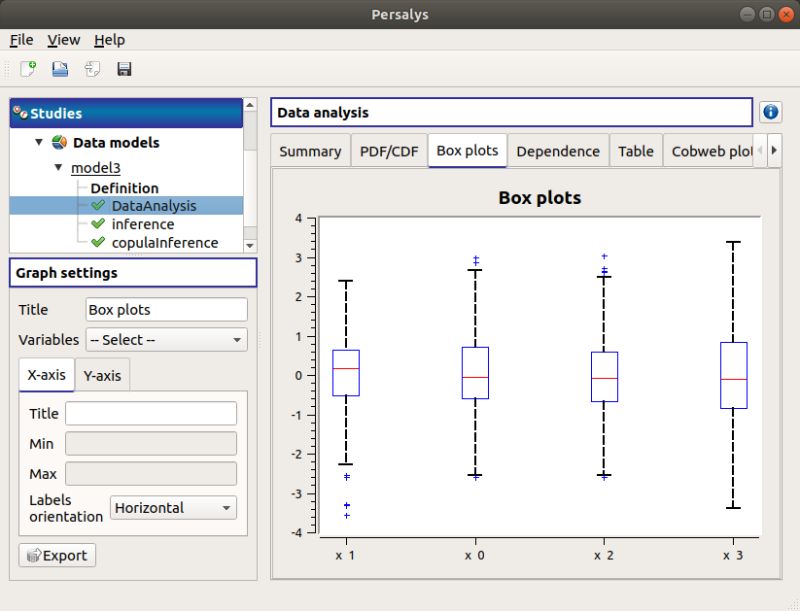This screenshot has width=800, height=611.
Task: Click the Export icon below Graph settings
Action: pos(56,555)
